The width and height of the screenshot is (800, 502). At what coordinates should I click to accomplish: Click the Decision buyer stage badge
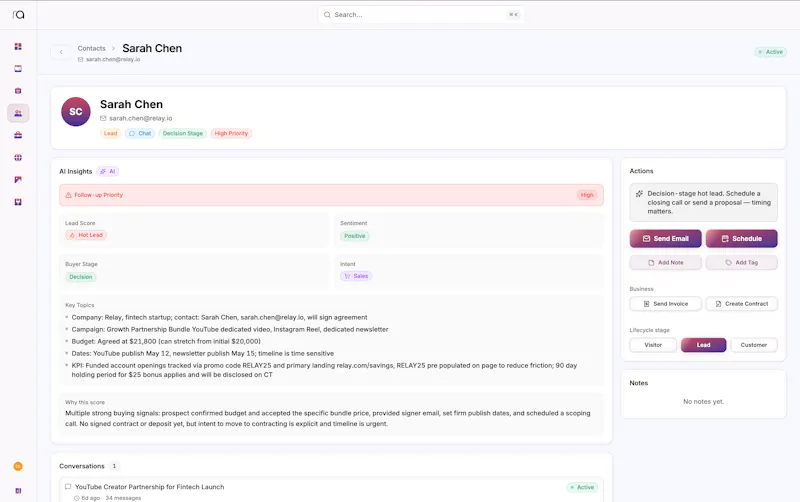point(81,277)
